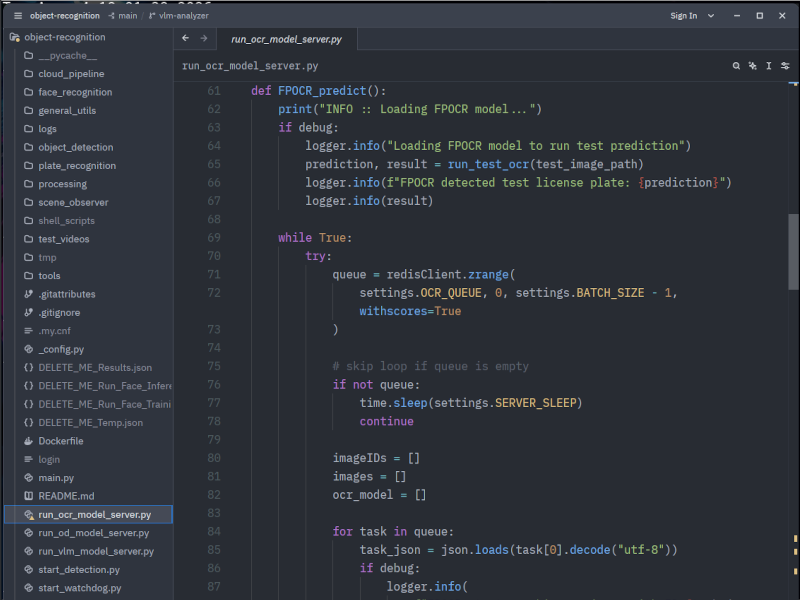Image resolution: width=800 pixels, height=600 pixels.
Task: Click the run_ocr_model_server.py breadcrumb path
Action: click(250, 66)
